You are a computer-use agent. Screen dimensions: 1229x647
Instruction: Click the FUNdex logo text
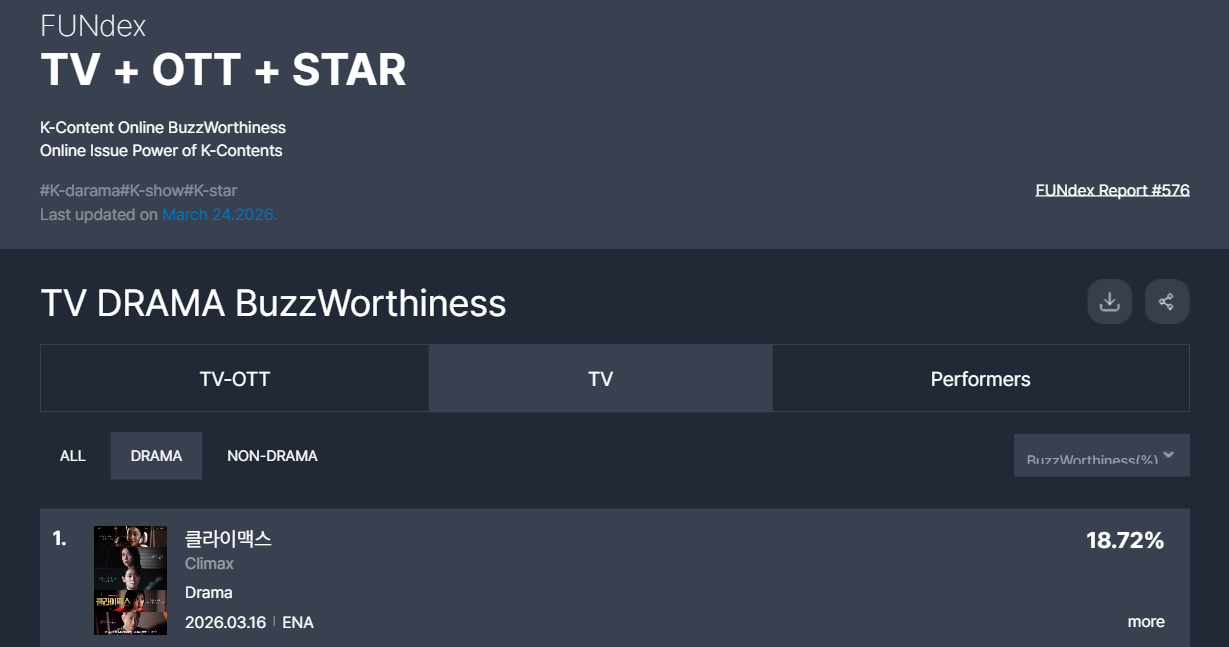(93, 26)
